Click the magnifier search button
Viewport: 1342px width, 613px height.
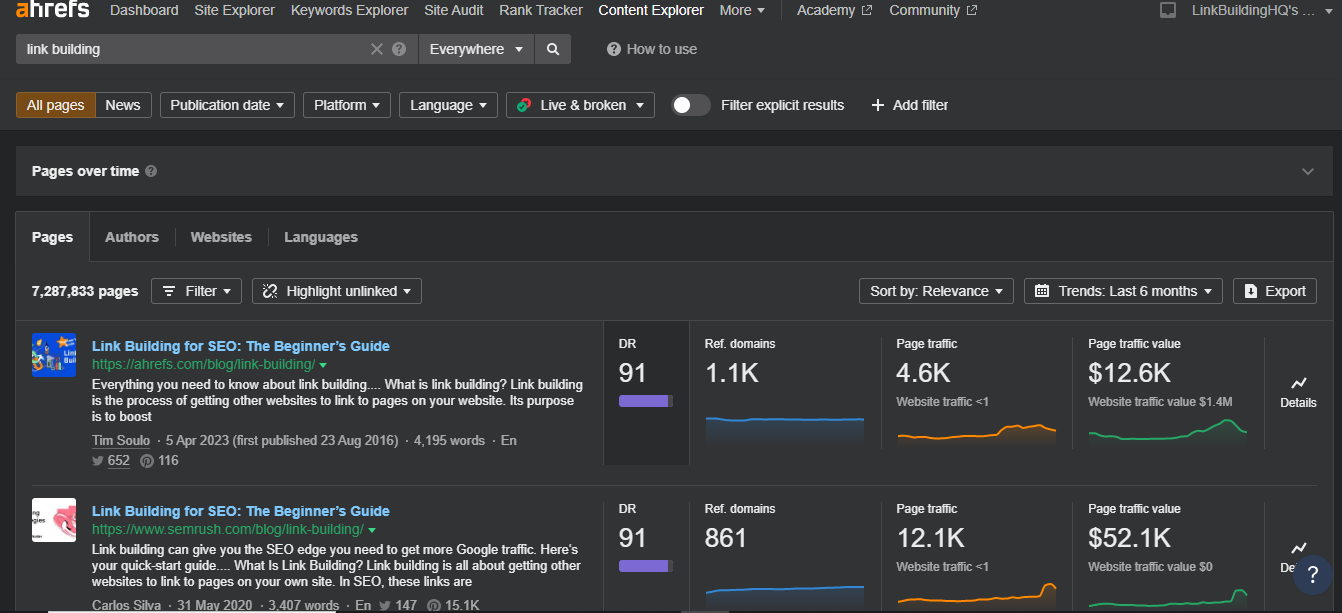[x=553, y=49]
